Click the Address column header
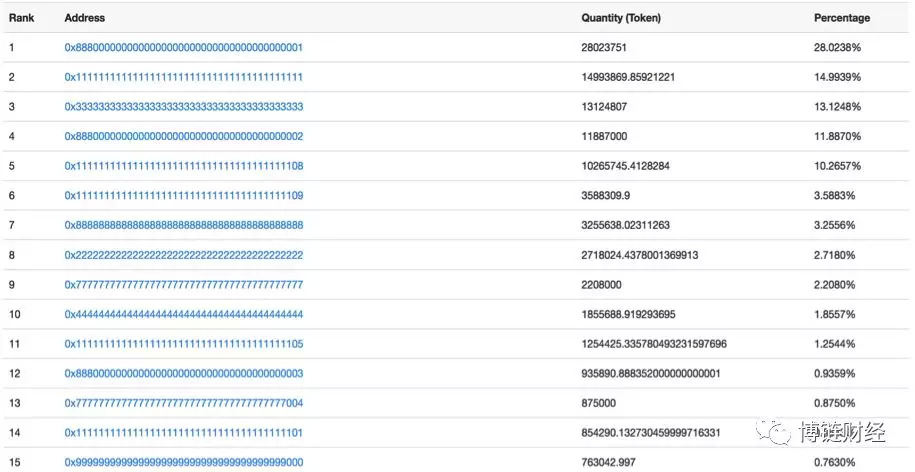915x472 pixels. pos(84,18)
